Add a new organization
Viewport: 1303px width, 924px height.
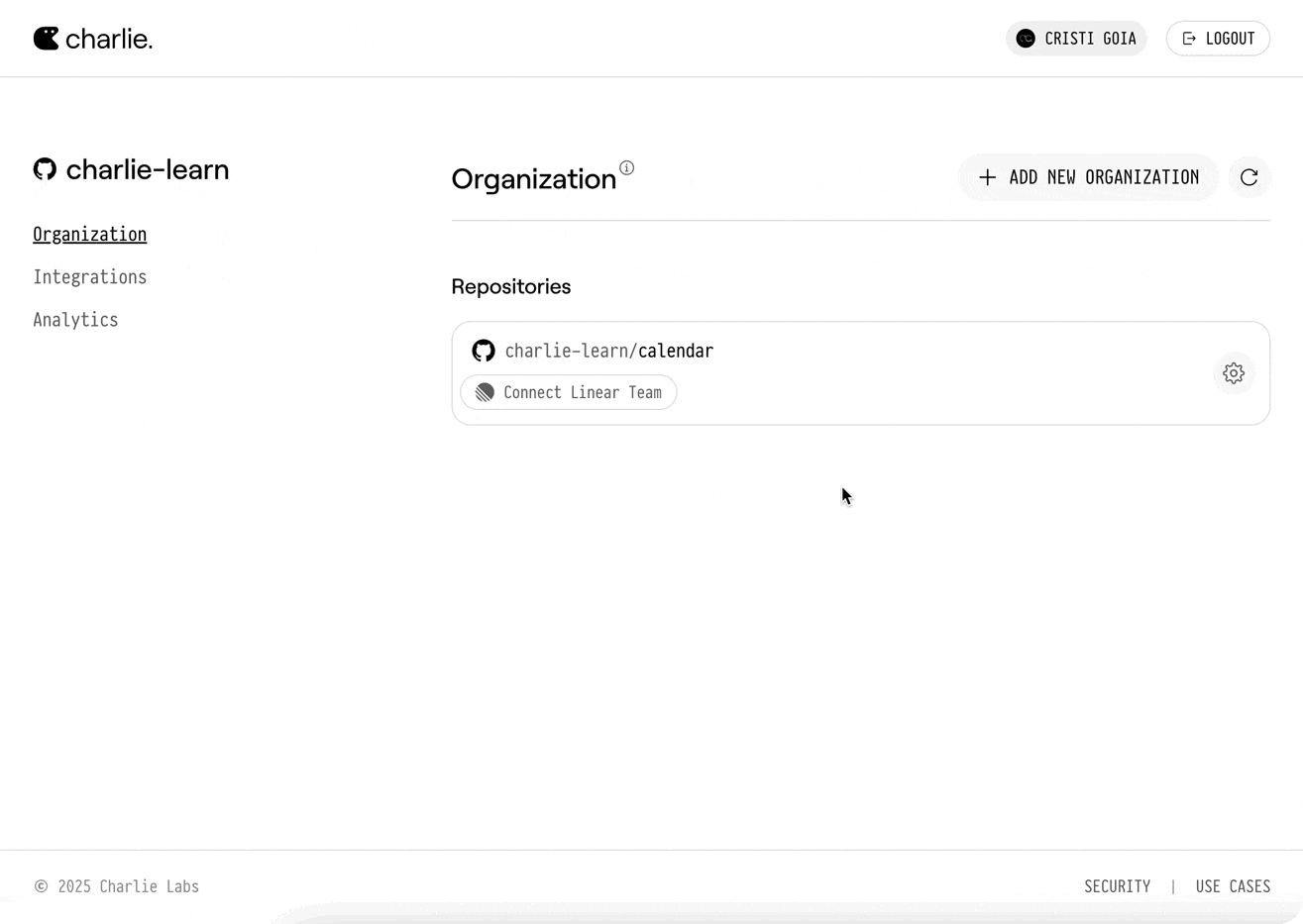pos(1088,177)
